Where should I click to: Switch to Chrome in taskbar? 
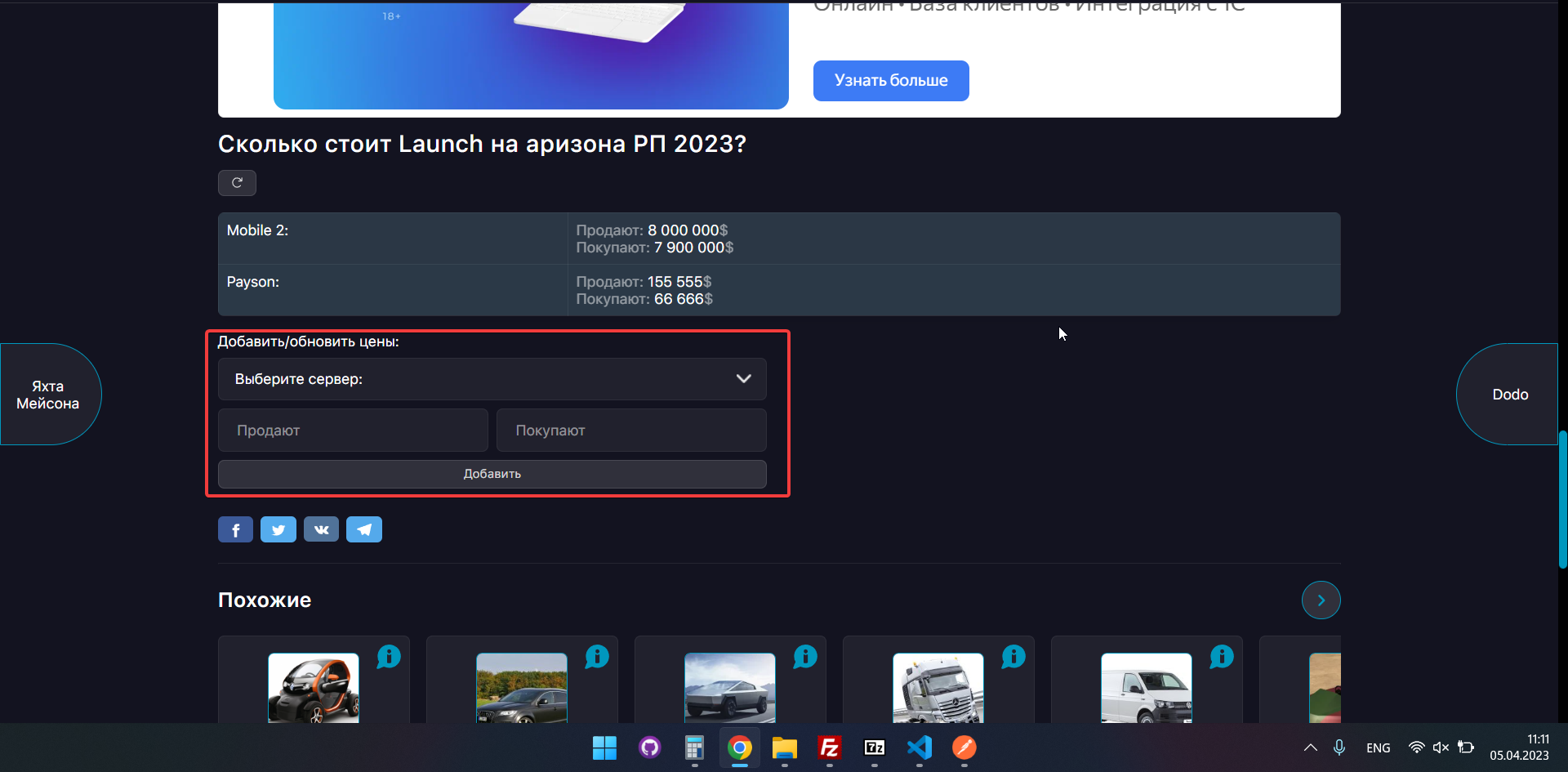[x=740, y=747]
